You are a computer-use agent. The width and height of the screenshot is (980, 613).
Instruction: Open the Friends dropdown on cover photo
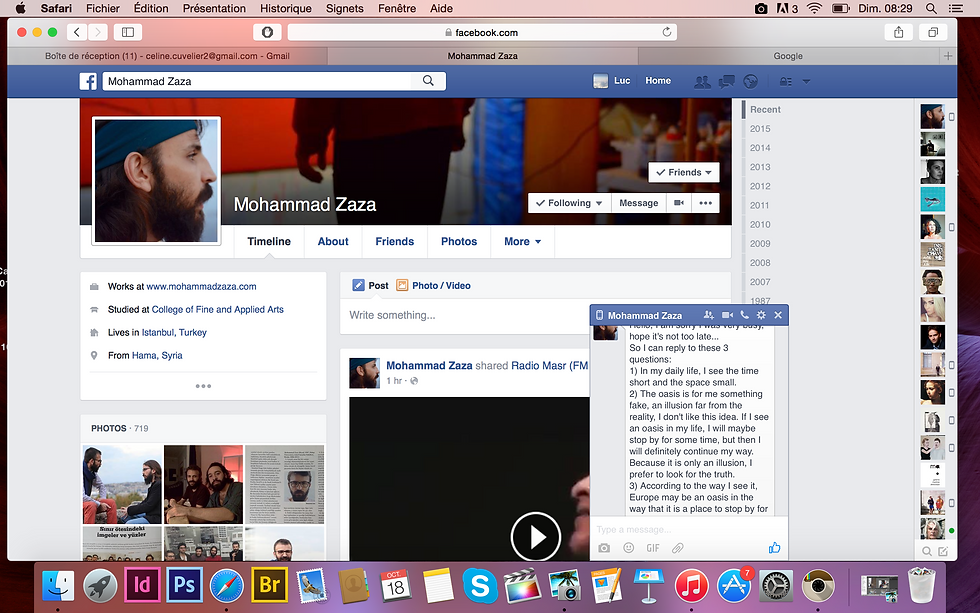(684, 172)
